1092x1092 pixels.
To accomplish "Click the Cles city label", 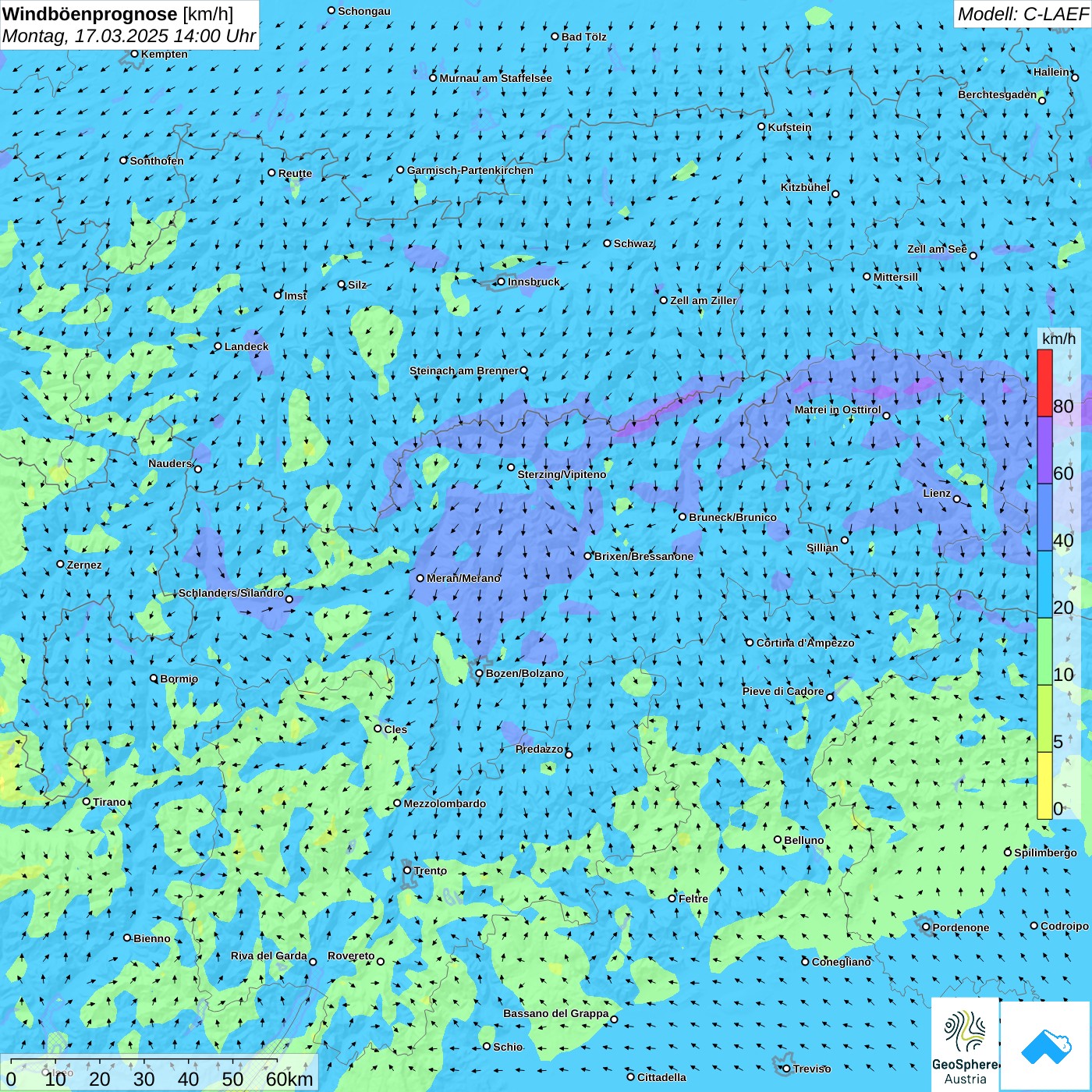I will (395, 729).
